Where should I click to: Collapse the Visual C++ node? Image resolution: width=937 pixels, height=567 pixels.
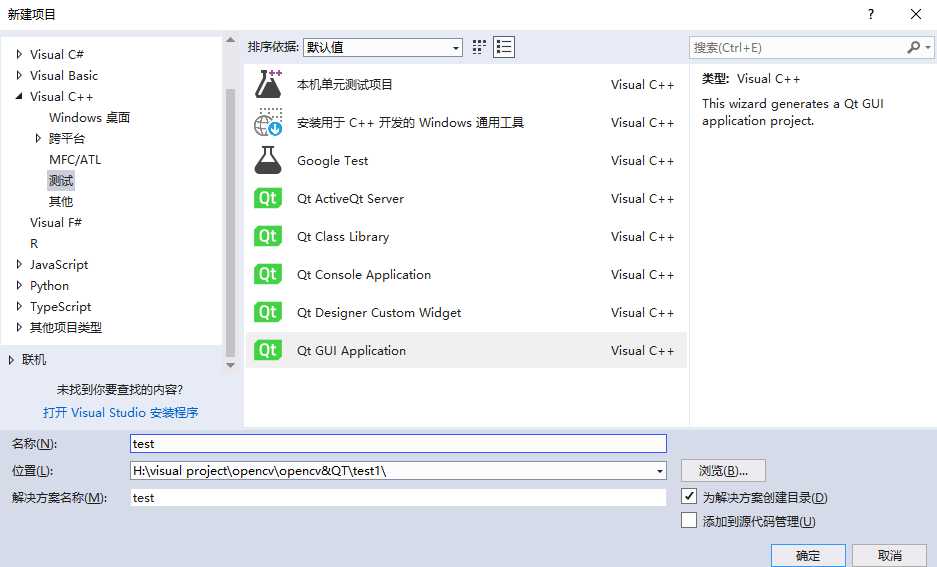(x=19, y=96)
